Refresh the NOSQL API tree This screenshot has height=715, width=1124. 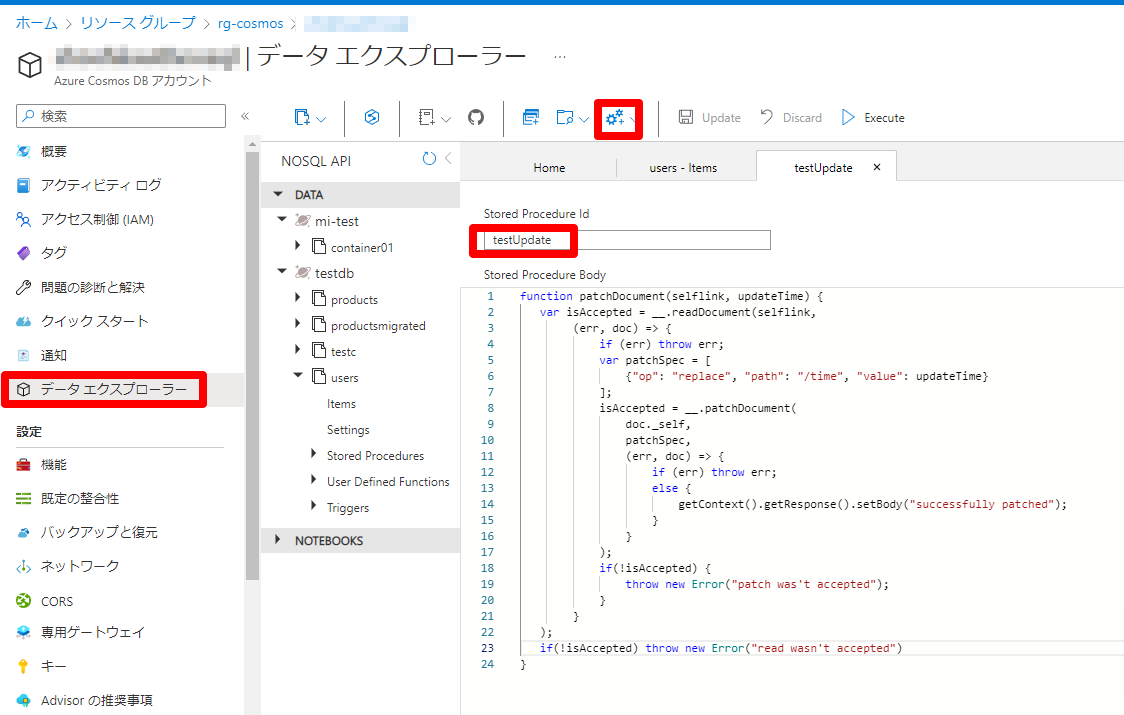(429, 158)
